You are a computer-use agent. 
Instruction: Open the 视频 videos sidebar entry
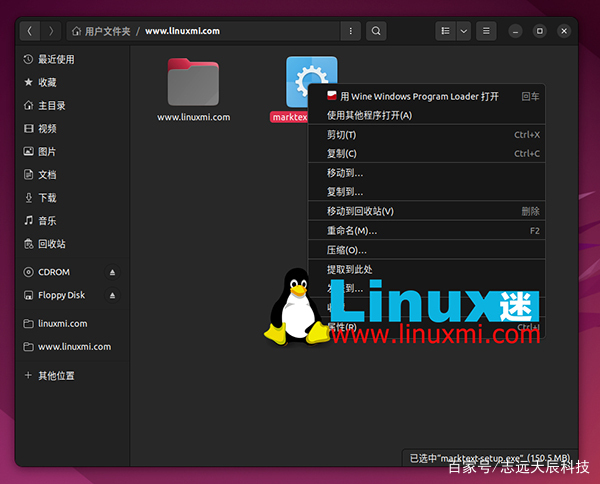tap(72, 129)
